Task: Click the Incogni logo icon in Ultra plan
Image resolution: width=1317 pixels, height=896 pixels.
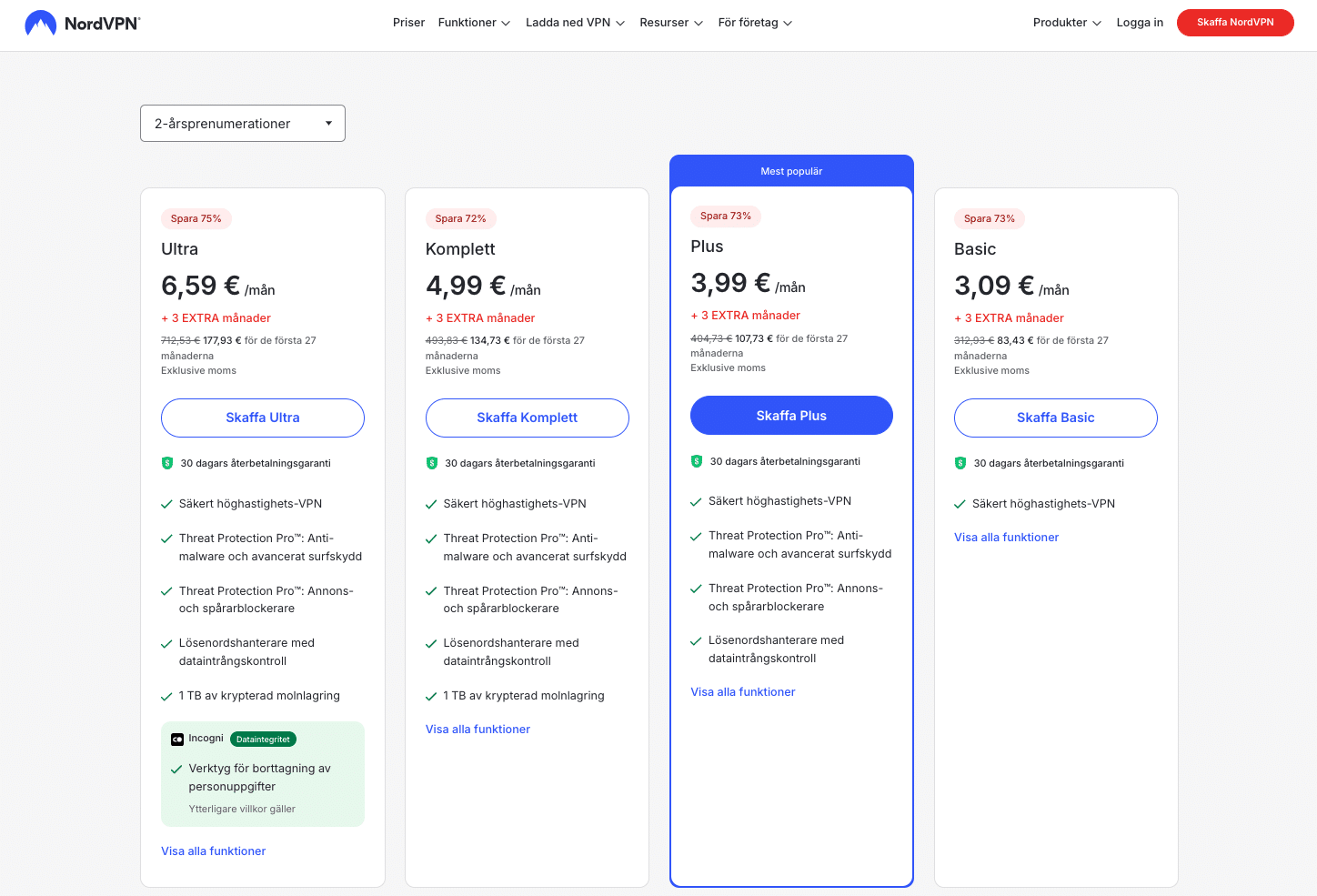Action: 177,740
